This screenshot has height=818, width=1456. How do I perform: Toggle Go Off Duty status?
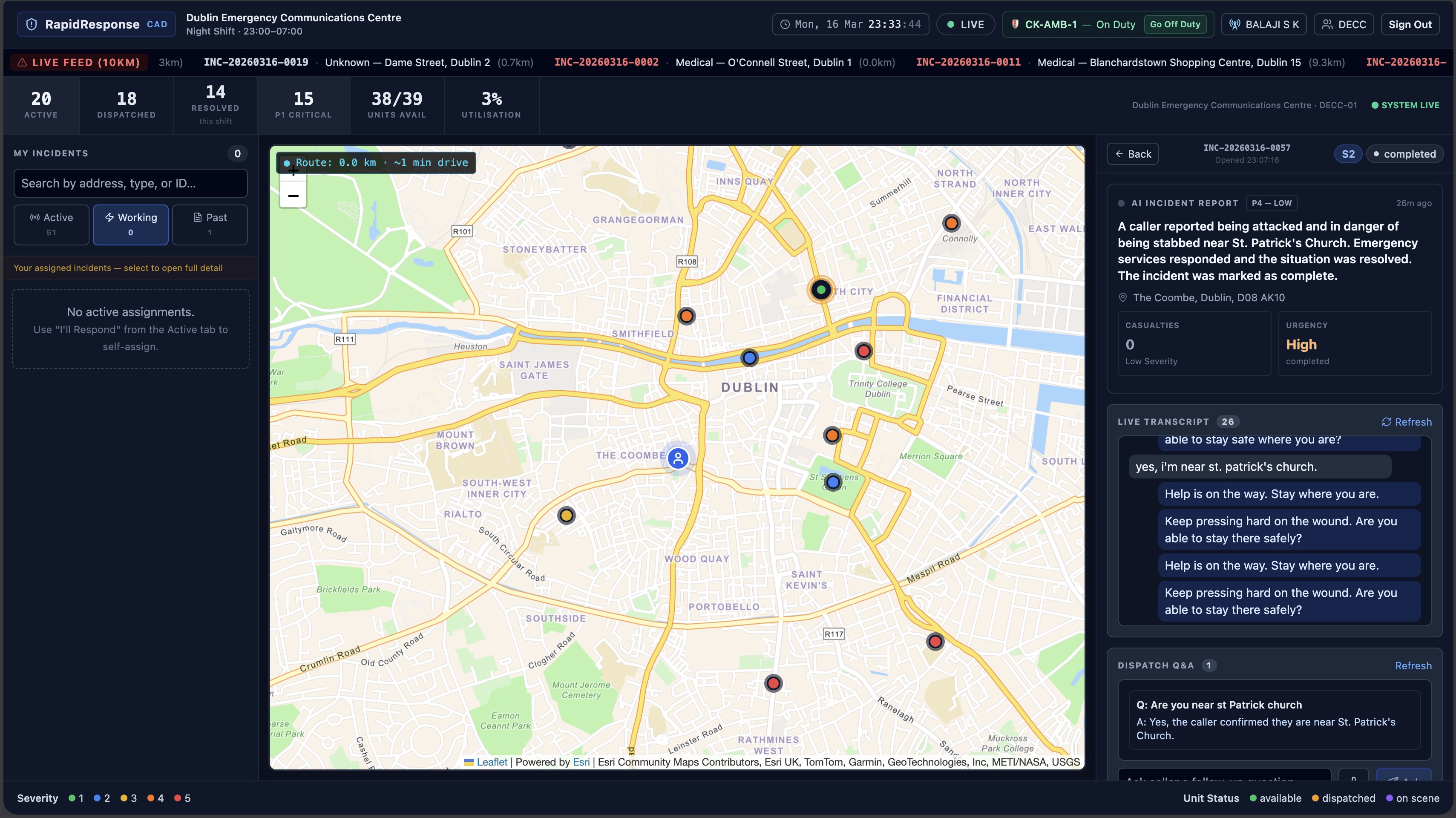coord(1174,24)
